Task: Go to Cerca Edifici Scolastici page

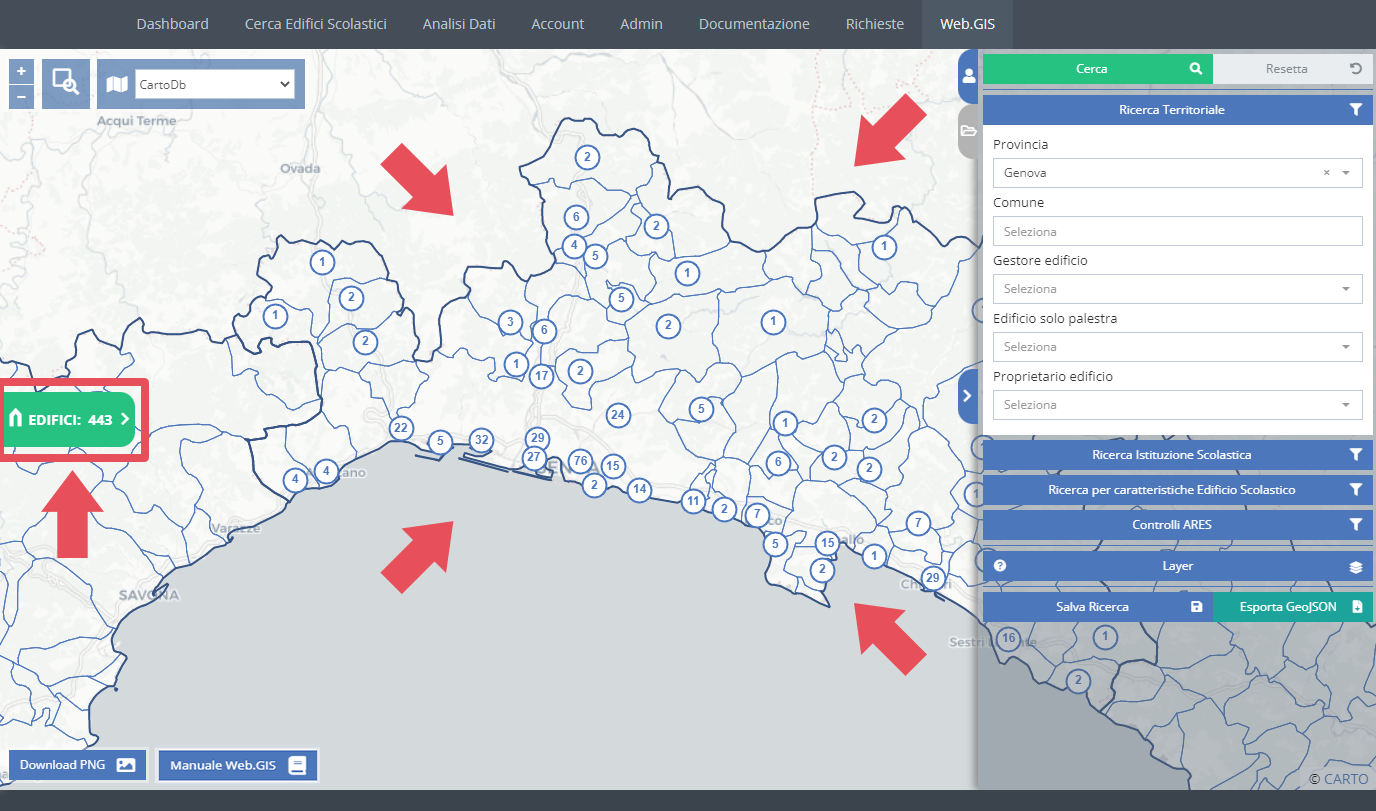Action: click(315, 24)
